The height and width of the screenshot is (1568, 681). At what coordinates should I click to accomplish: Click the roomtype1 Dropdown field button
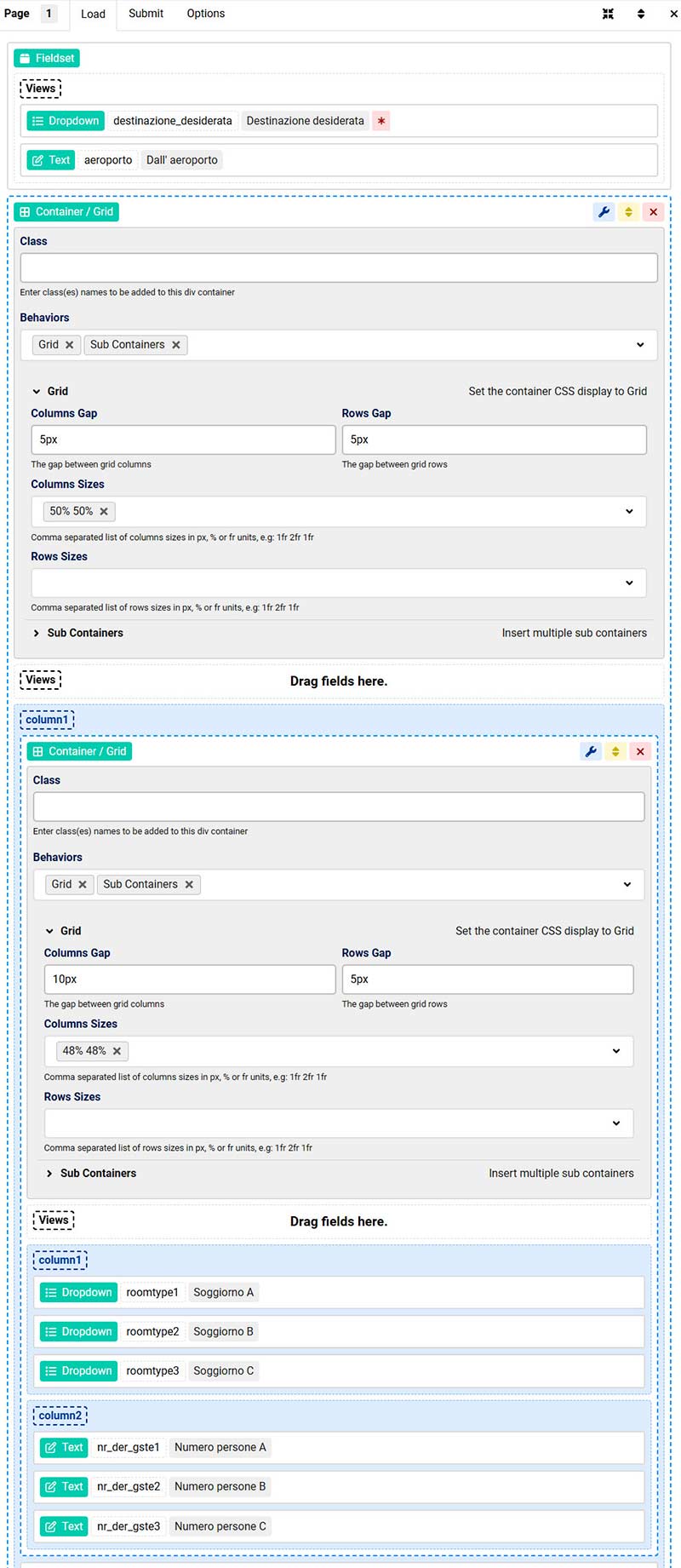[78, 1292]
